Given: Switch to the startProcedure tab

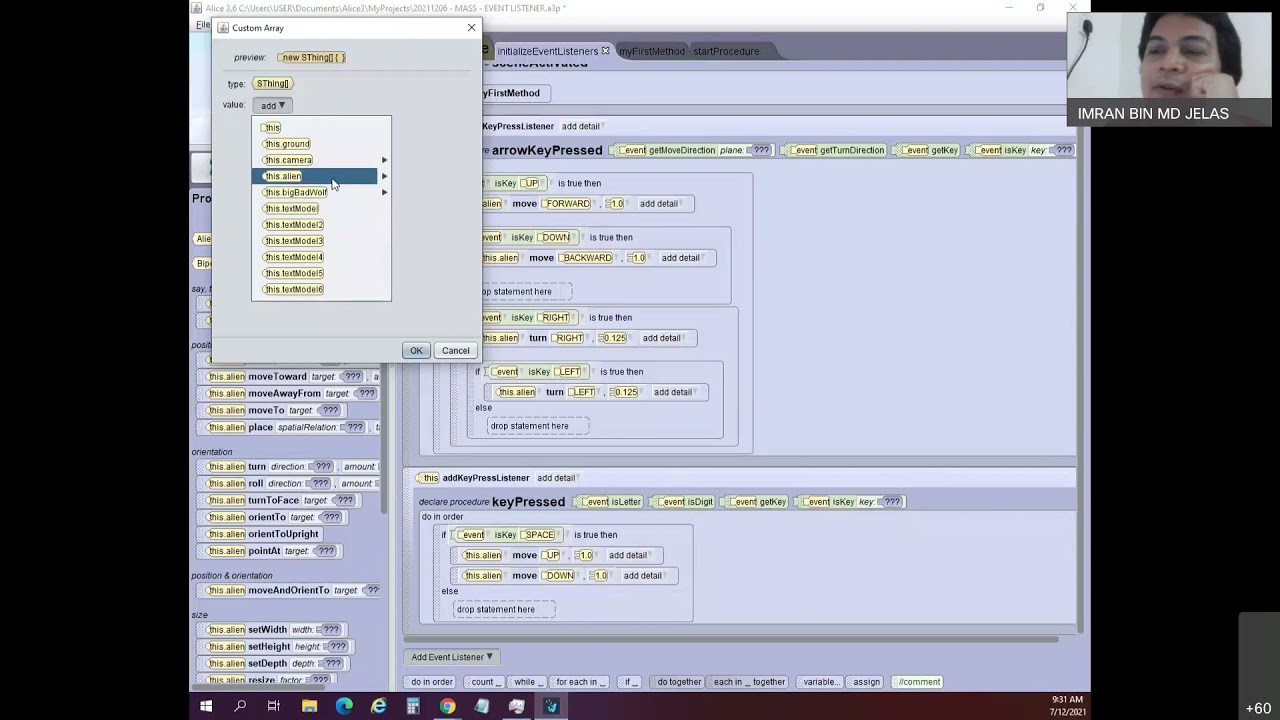Looking at the screenshot, I should pyautogui.click(x=726, y=51).
